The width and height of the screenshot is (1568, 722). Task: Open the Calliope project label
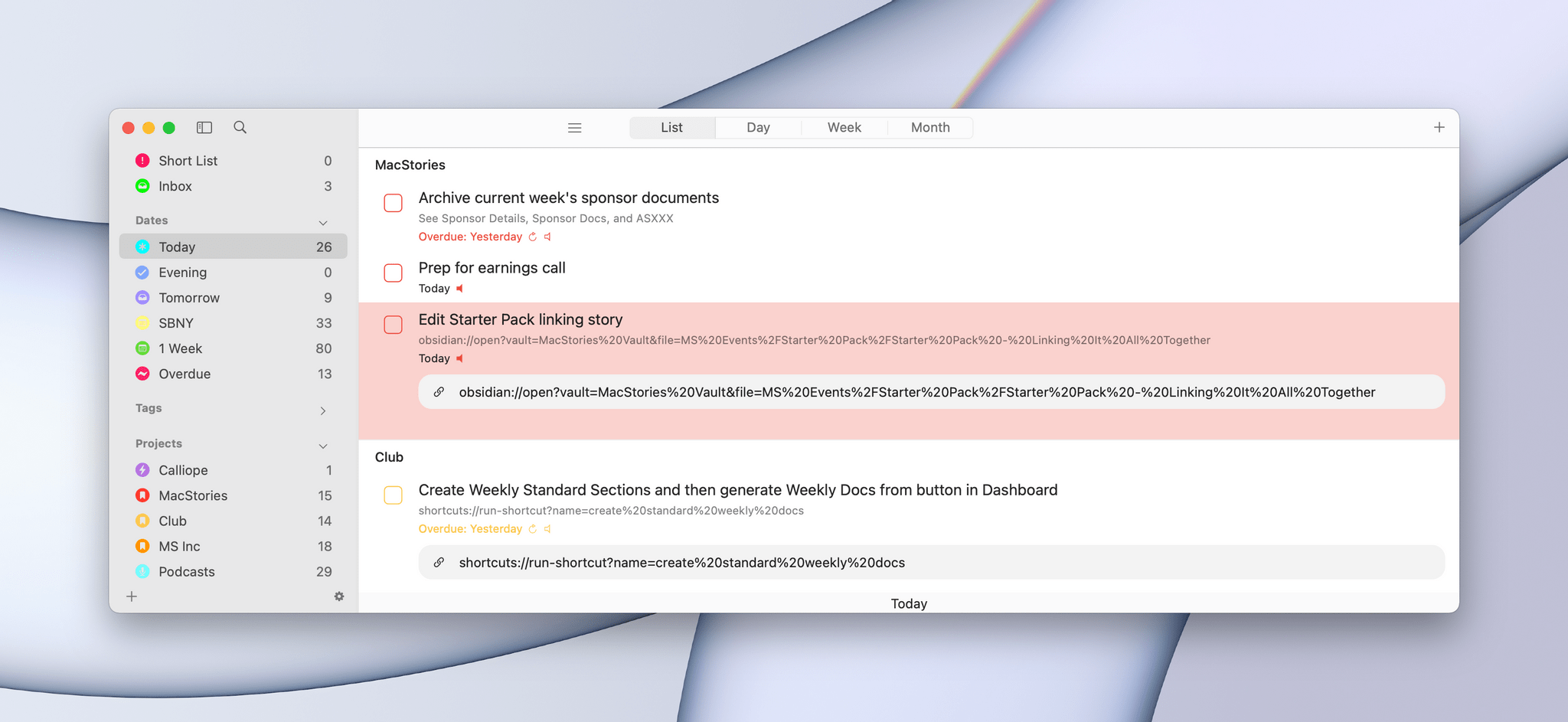(x=183, y=470)
